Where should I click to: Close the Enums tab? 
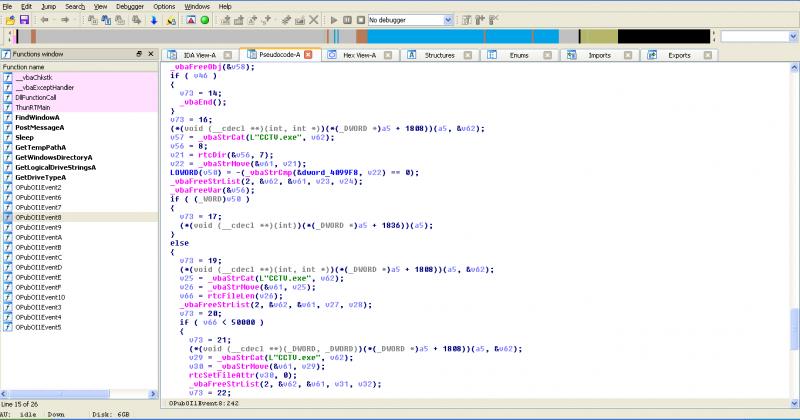(547, 55)
